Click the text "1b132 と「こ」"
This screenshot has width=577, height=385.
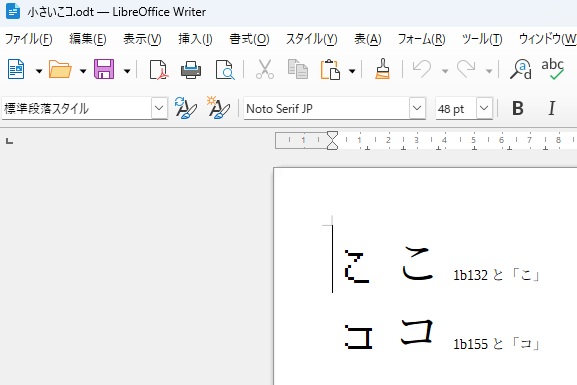coord(496,275)
